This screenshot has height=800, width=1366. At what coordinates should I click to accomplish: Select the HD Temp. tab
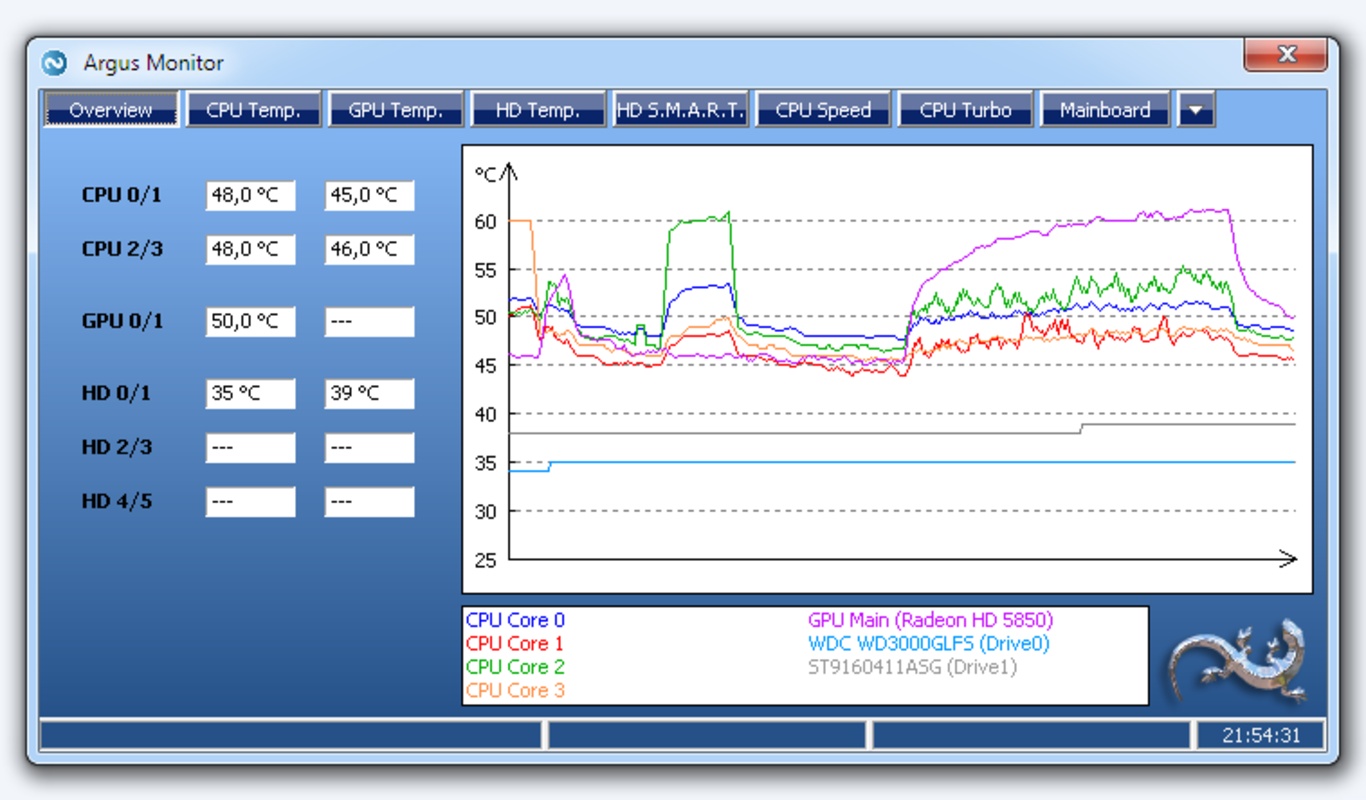point(538,110)
